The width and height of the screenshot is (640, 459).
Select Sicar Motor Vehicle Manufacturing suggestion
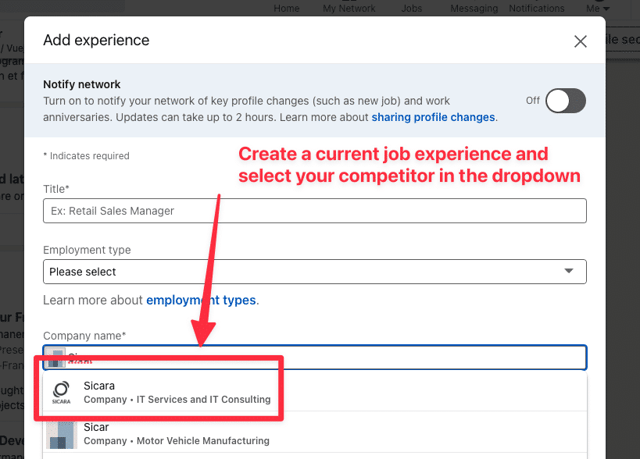(315, 433)
